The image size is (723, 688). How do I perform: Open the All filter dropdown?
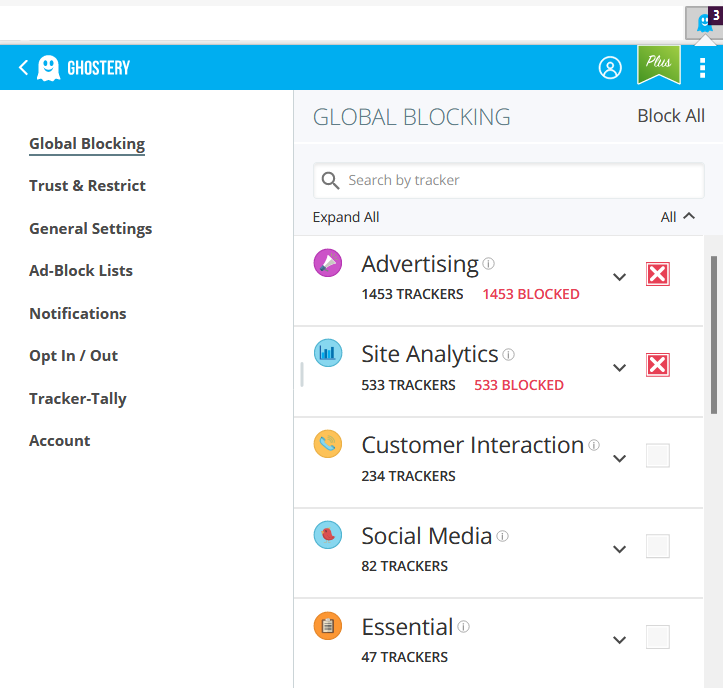(x=677, y=217)
